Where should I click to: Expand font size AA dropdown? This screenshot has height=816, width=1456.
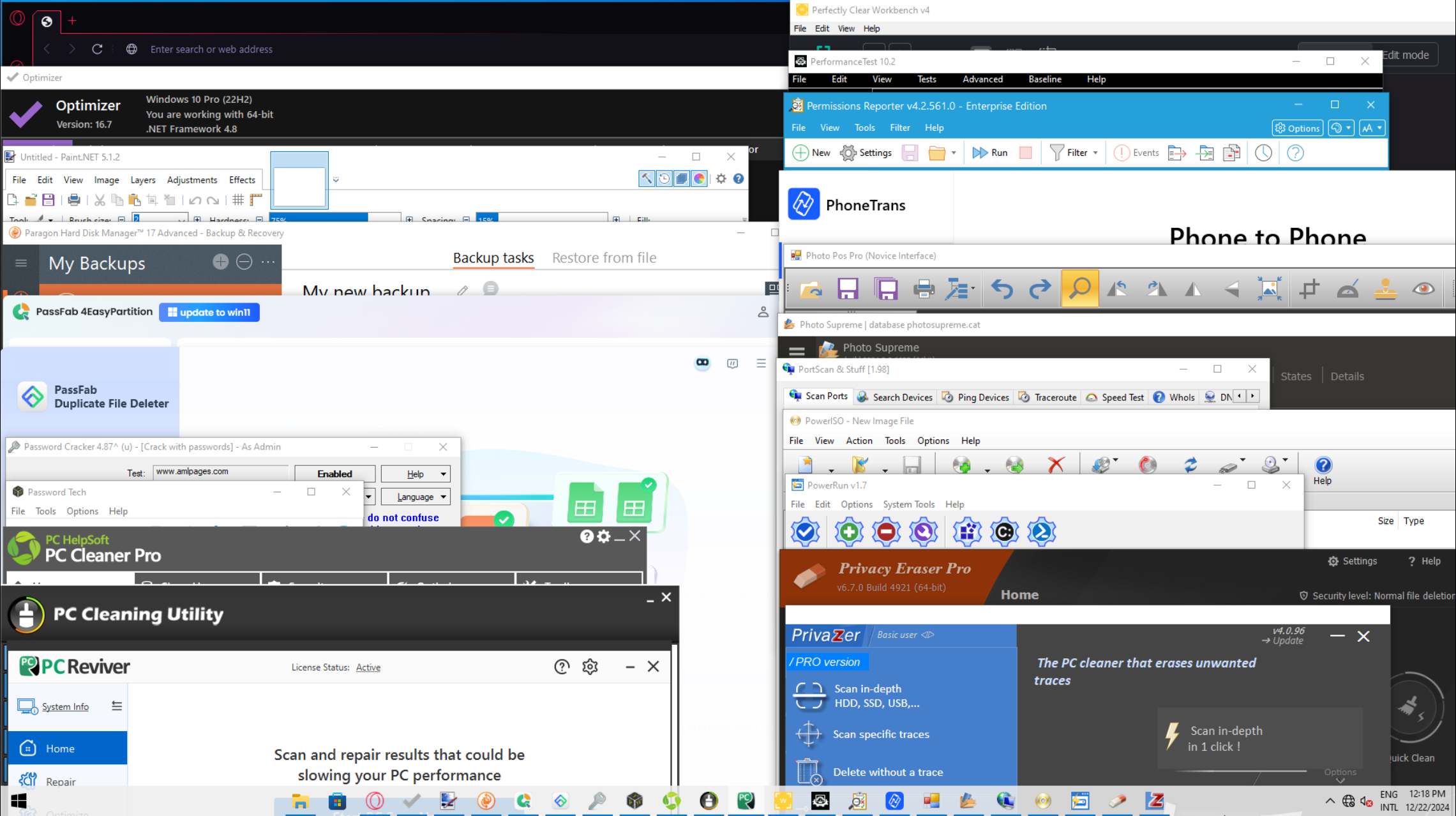click(x=1372, y=128)
